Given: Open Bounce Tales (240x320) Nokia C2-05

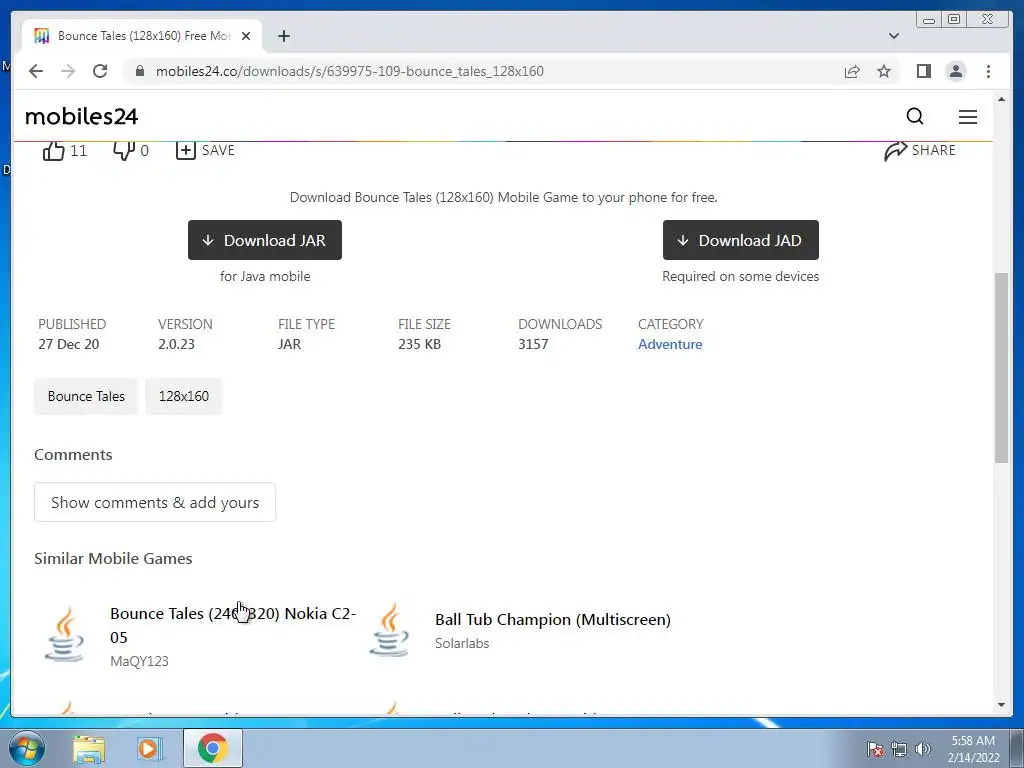Looking at the screenshot, I should (x=232, y=625).
